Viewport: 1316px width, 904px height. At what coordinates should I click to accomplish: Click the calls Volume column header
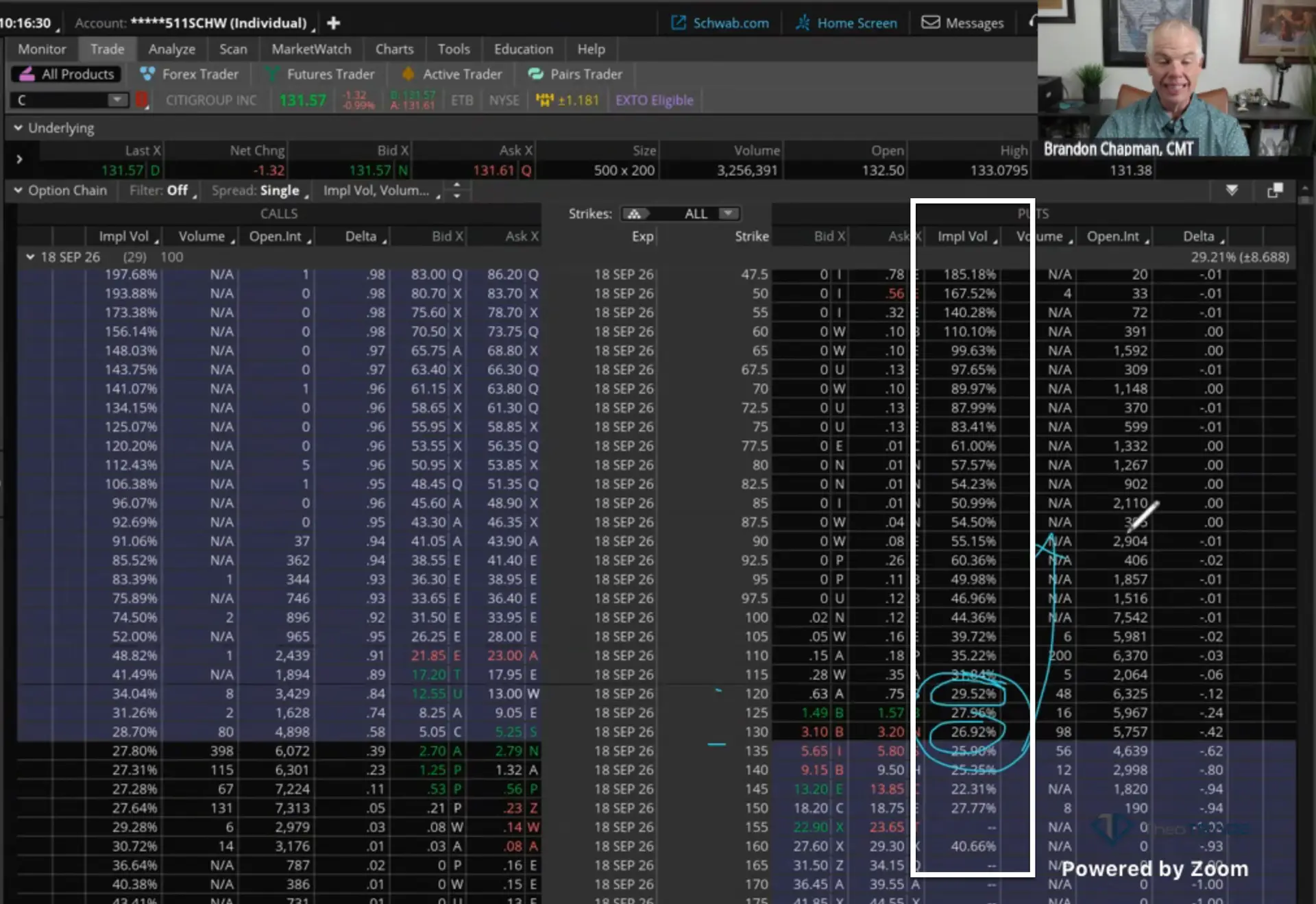point(202,236)
